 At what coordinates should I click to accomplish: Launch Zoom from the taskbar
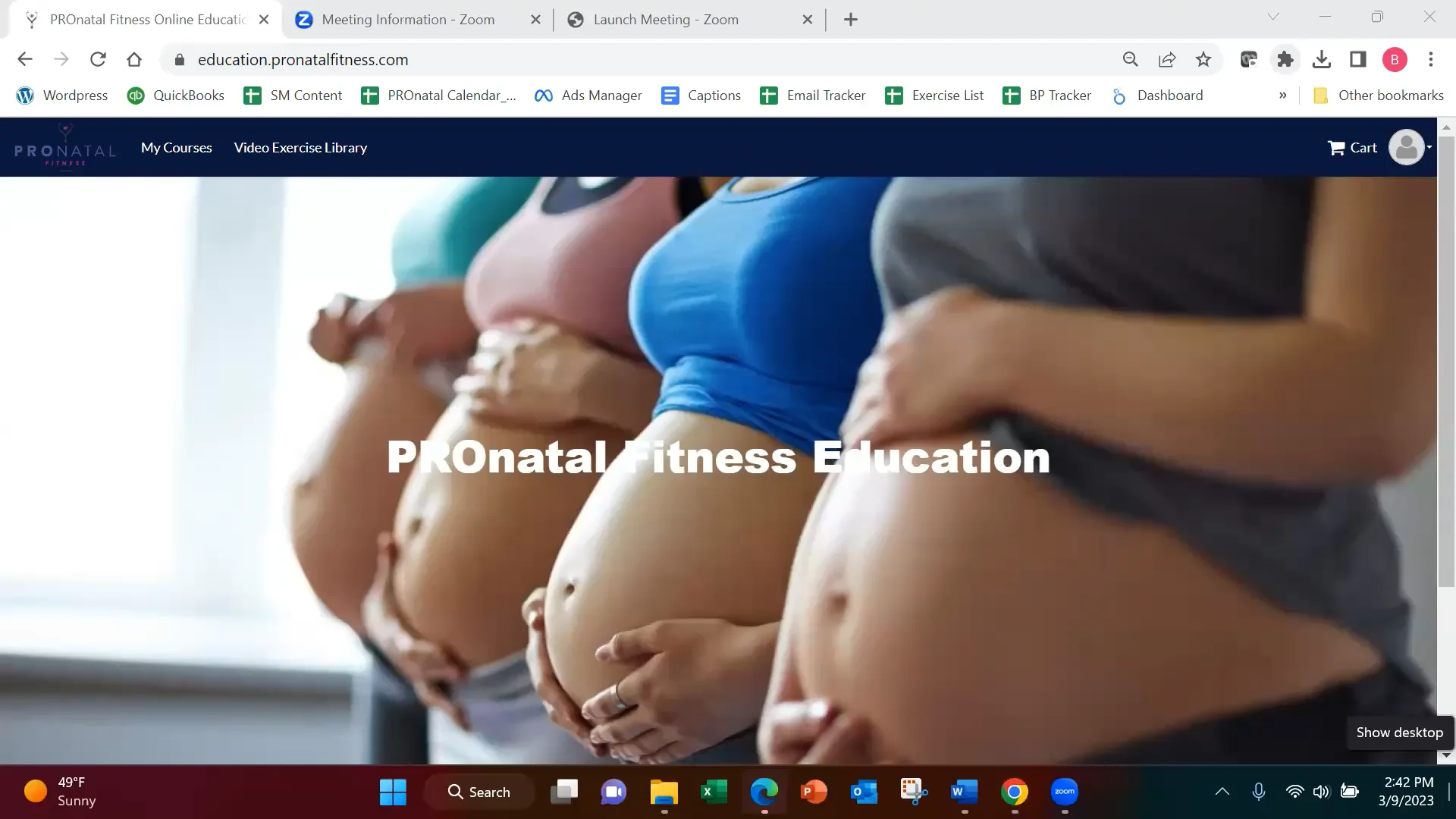(x=1065, y=792)
